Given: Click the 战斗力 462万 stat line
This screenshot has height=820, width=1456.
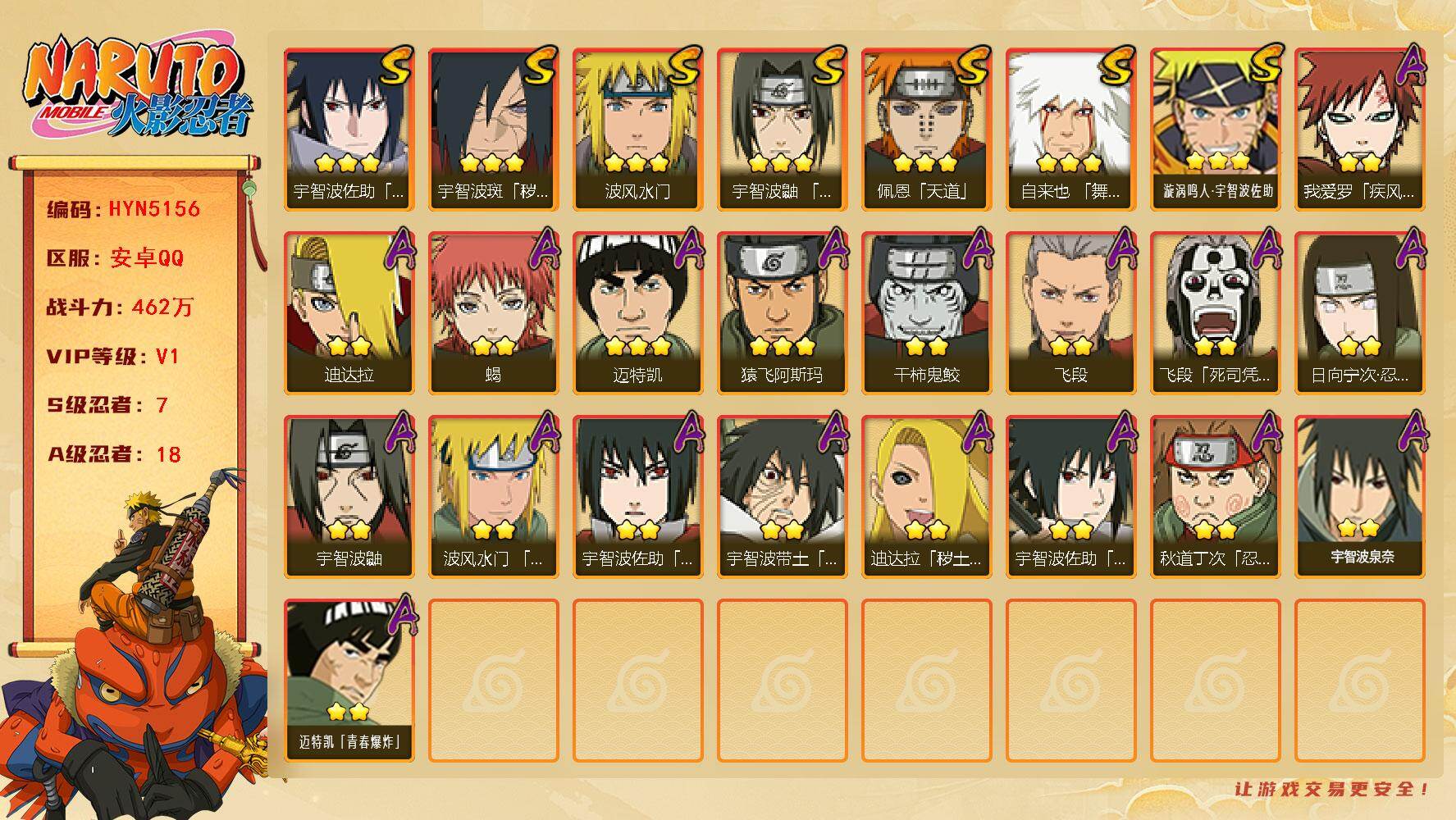Looking at the screenshot, I should tap(120, 307).
